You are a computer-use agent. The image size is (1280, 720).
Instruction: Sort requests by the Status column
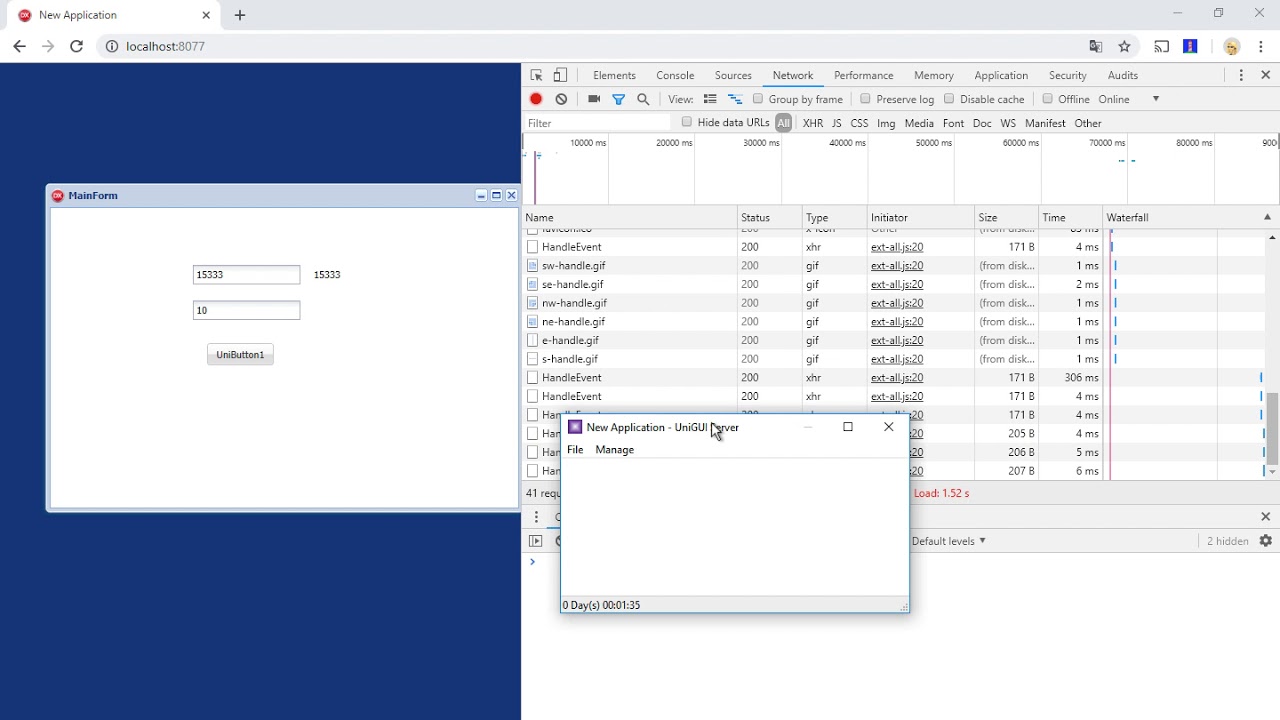pos(769,217)
